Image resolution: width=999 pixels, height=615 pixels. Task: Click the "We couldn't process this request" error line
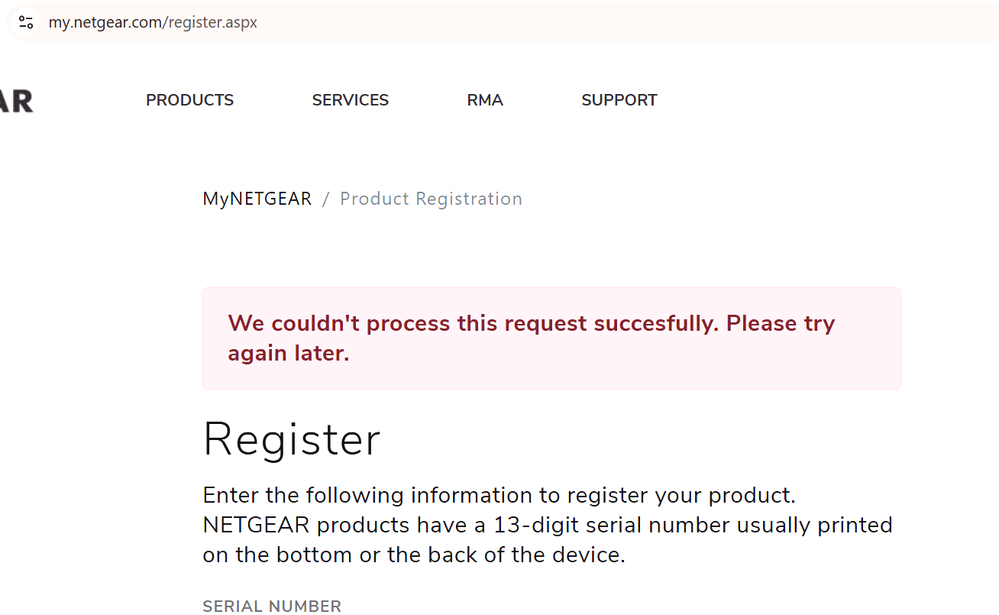(530, 324)
